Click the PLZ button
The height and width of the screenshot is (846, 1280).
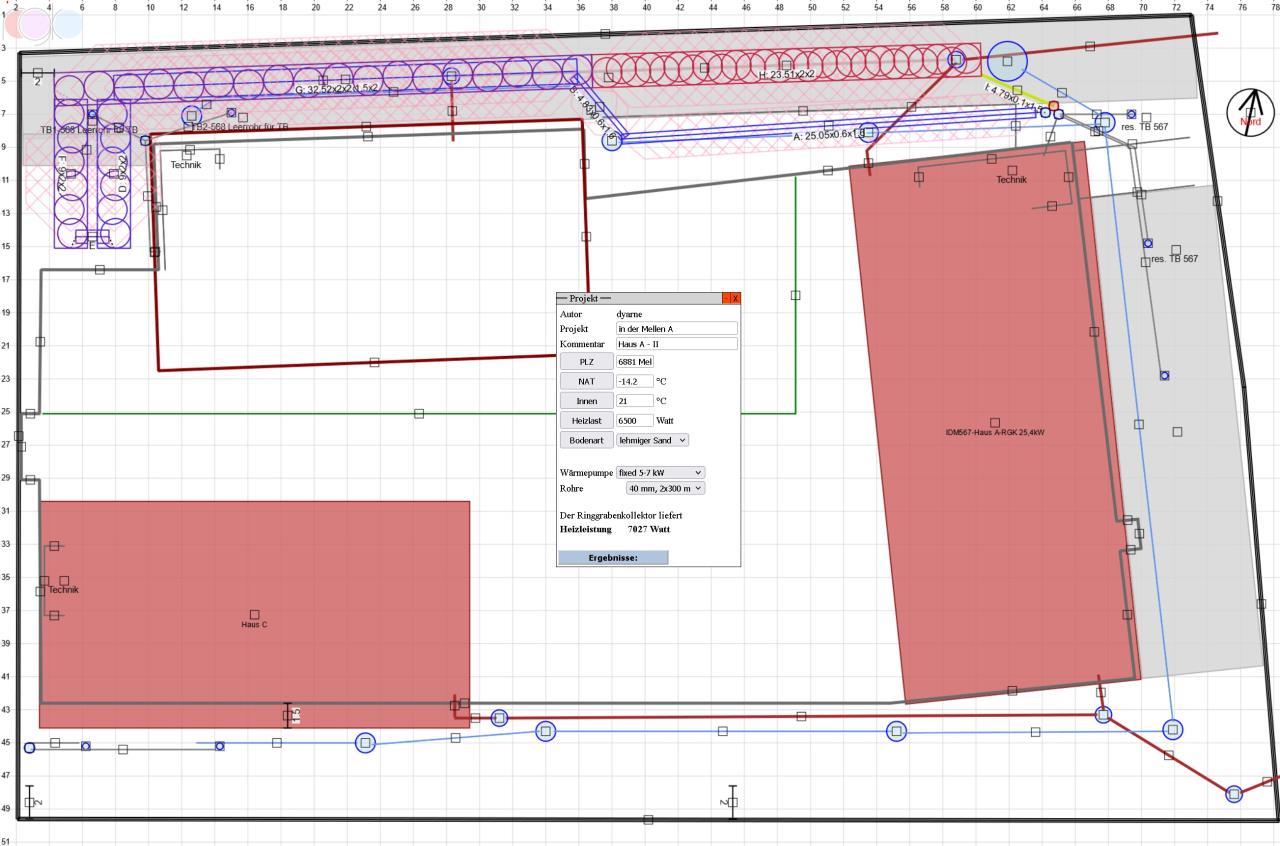click(586, 361)
